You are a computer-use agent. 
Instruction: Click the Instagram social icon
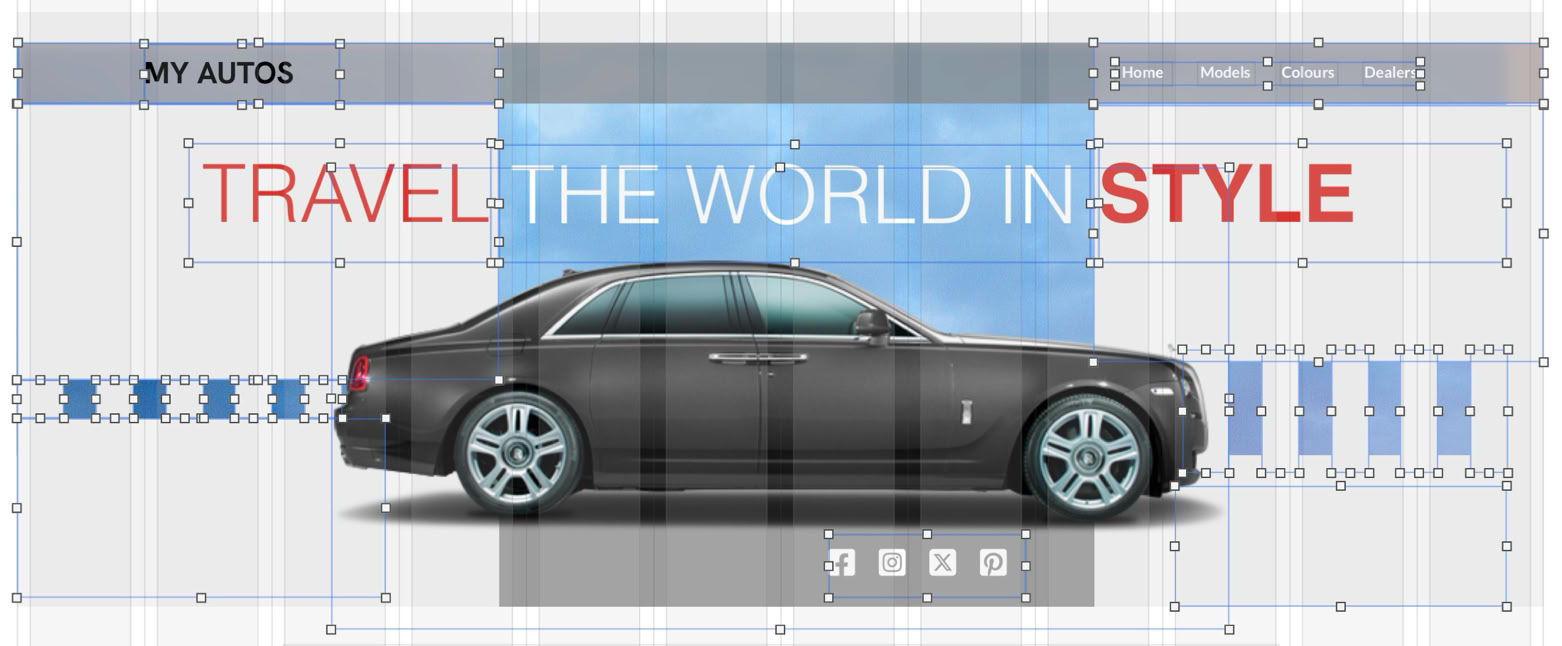[x=892, y=563]
